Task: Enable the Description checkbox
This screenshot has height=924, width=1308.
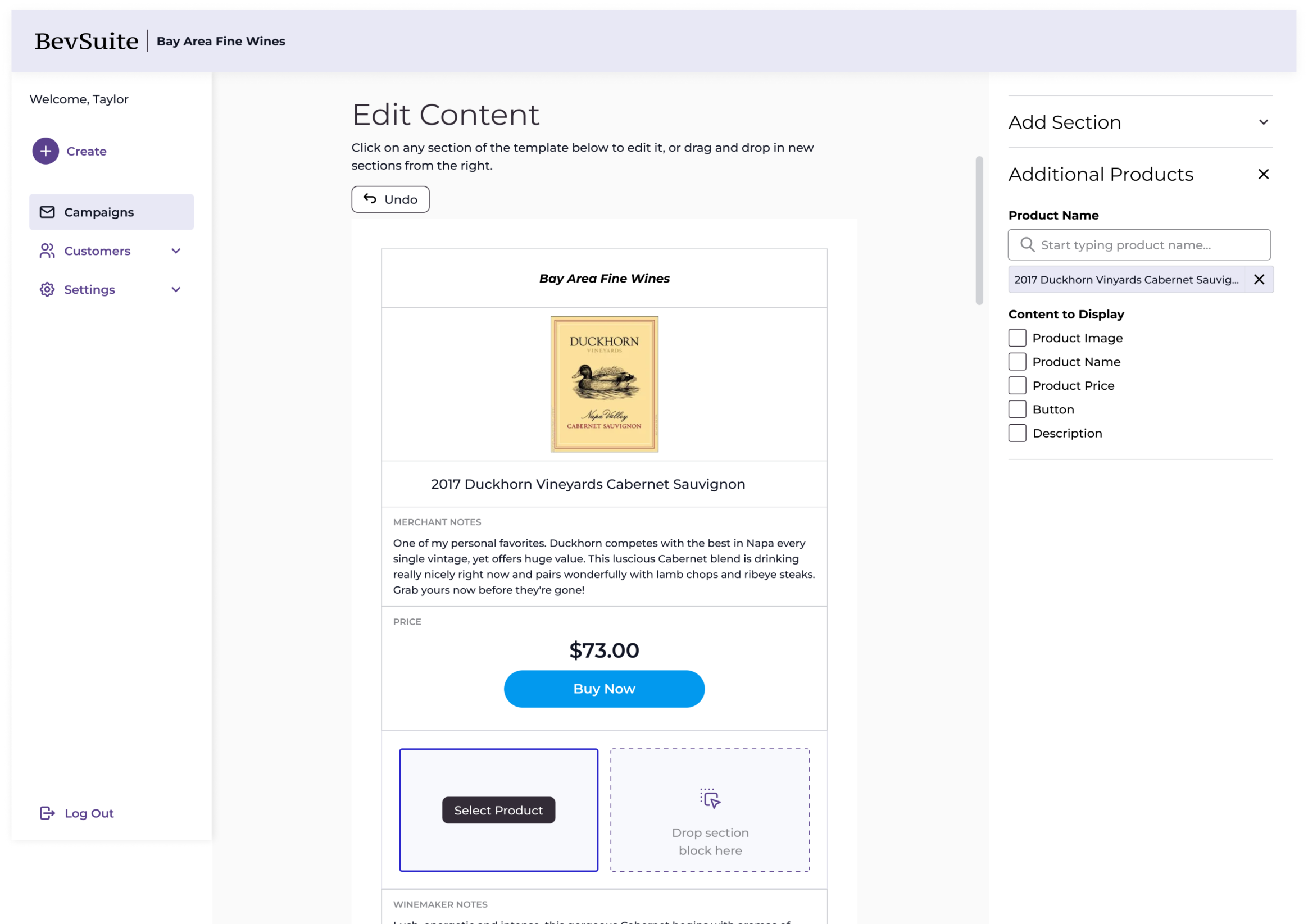Action: click(x=1018, y=433)
